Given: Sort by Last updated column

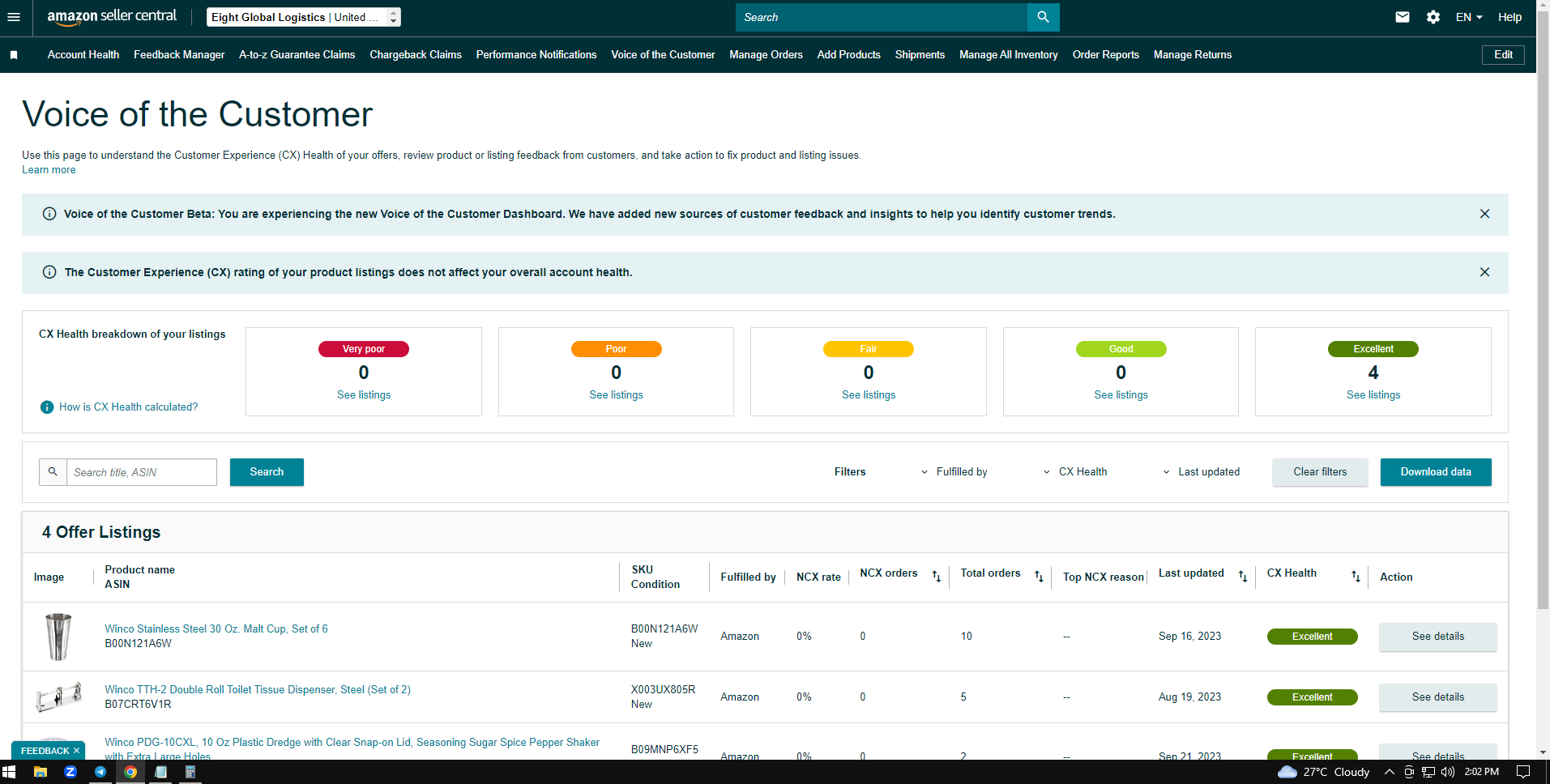Looking at the screenshot, I should 1243,576.
